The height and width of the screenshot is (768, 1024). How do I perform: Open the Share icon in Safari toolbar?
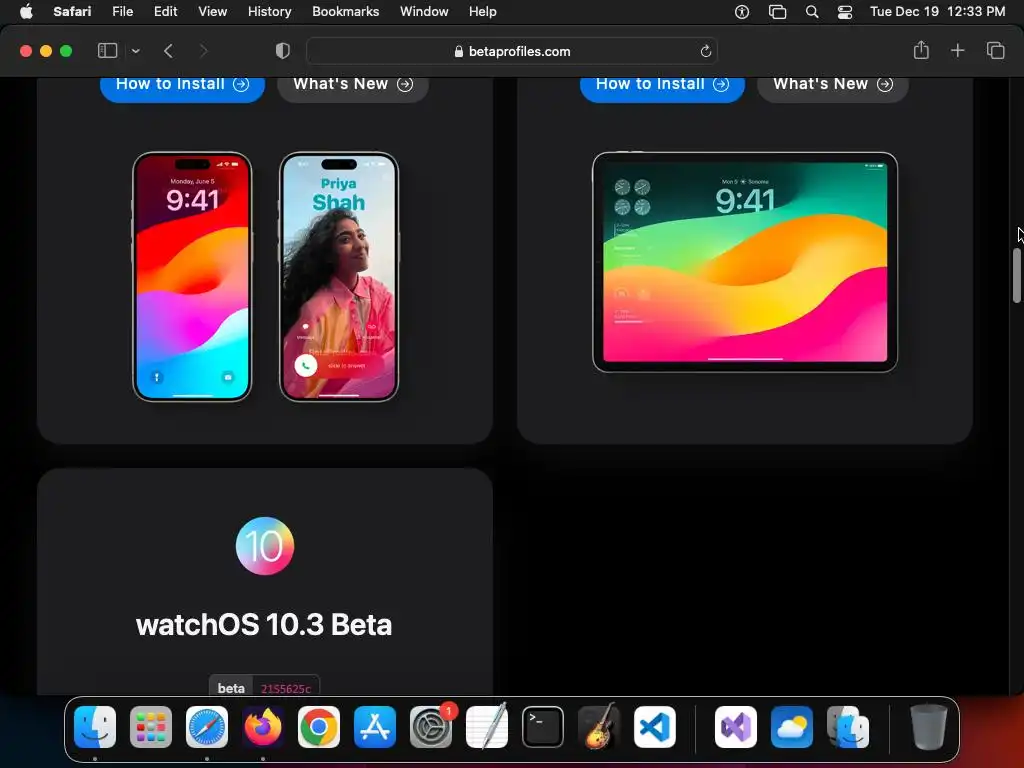921,50
